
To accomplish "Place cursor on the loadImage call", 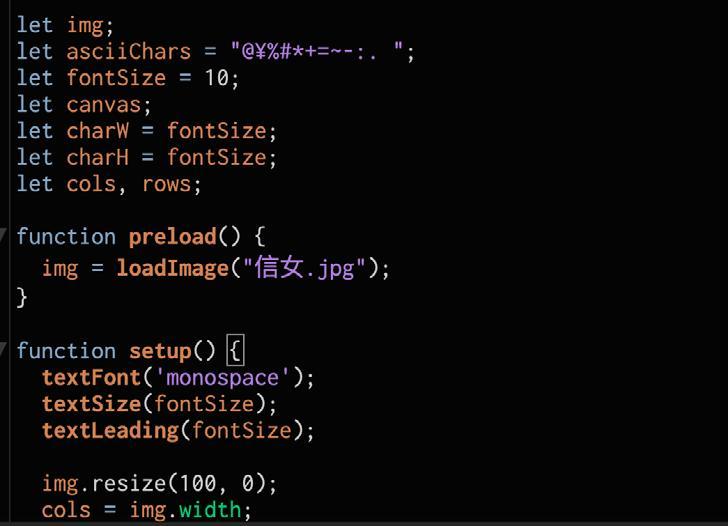I will pos(172,268).
